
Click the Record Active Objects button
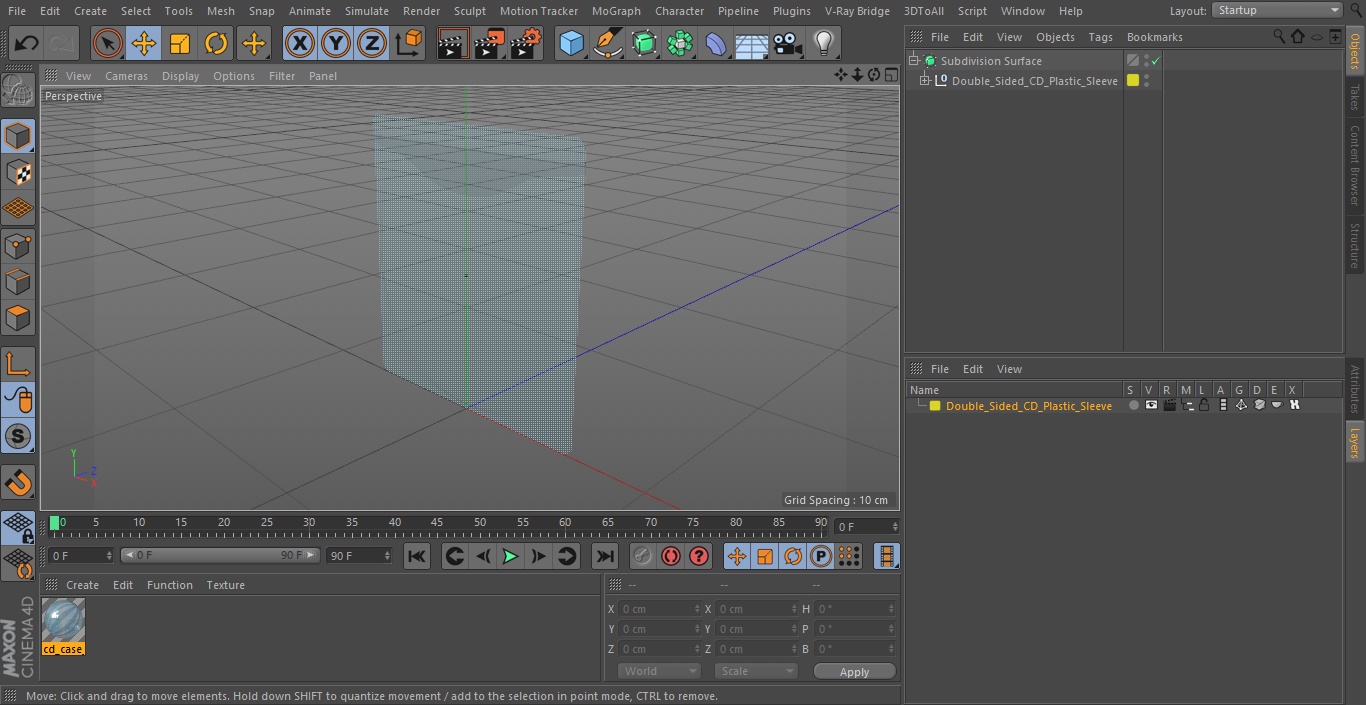tap(643, 556)
